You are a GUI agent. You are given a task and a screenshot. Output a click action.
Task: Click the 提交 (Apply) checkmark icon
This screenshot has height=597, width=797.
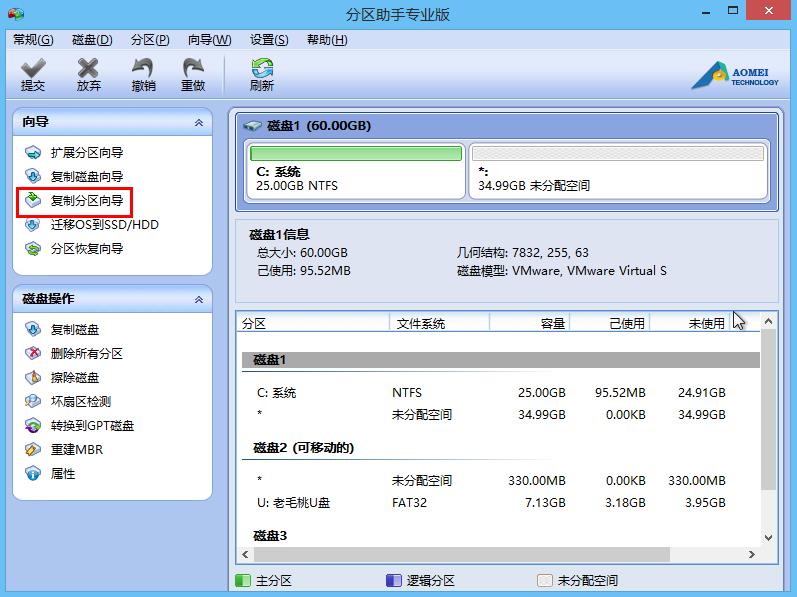[33, 68]
